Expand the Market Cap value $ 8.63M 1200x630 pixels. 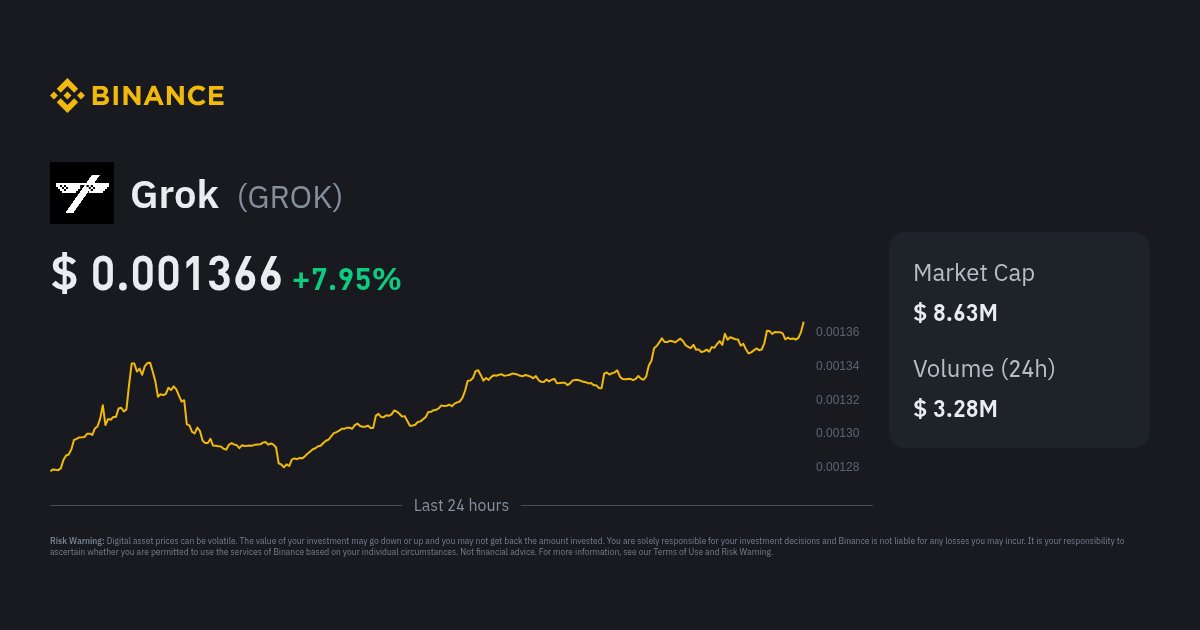[955, 312]
